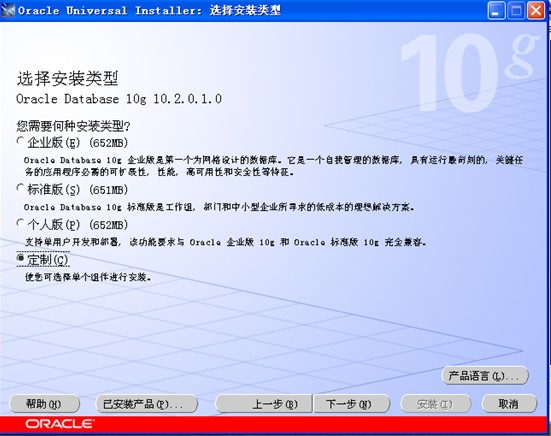The height and width of the screenshot is (436, 551).
Task: Select the 定制(C) custom install option
Action: tap(20, 258)
